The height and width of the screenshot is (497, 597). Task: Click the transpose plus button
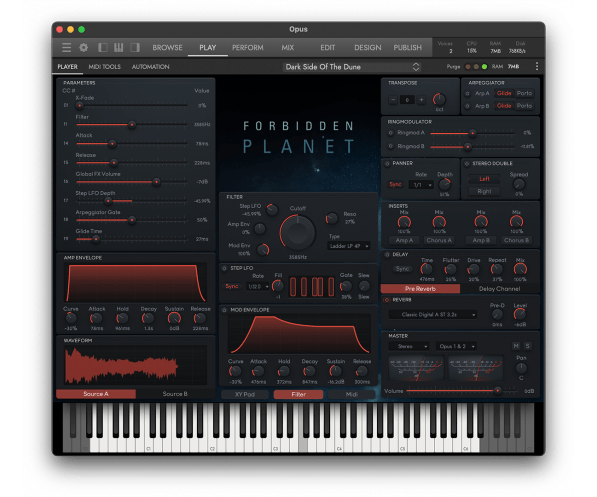421,100
